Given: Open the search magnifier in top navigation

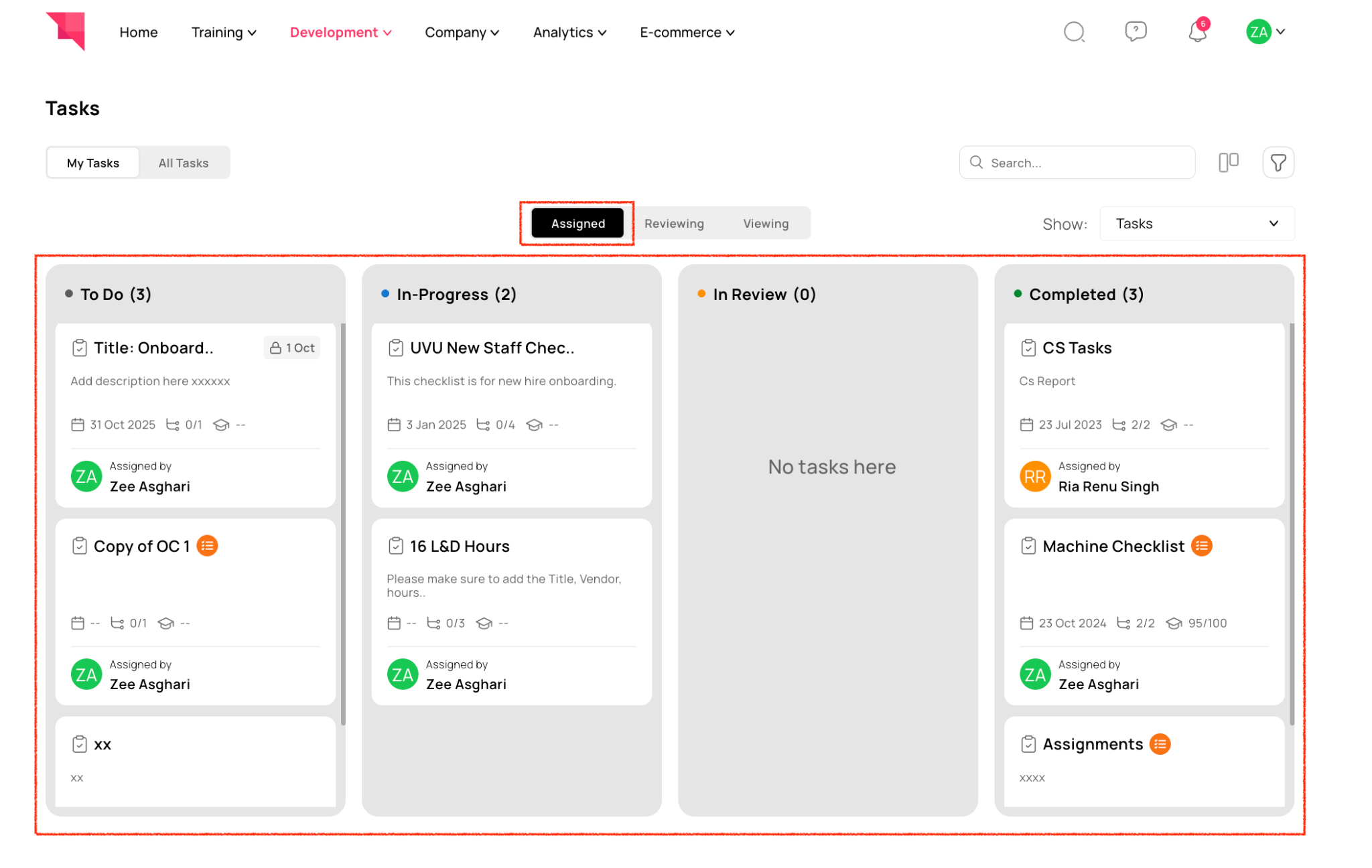Looking at the screenshot, I should point(1074,31).
